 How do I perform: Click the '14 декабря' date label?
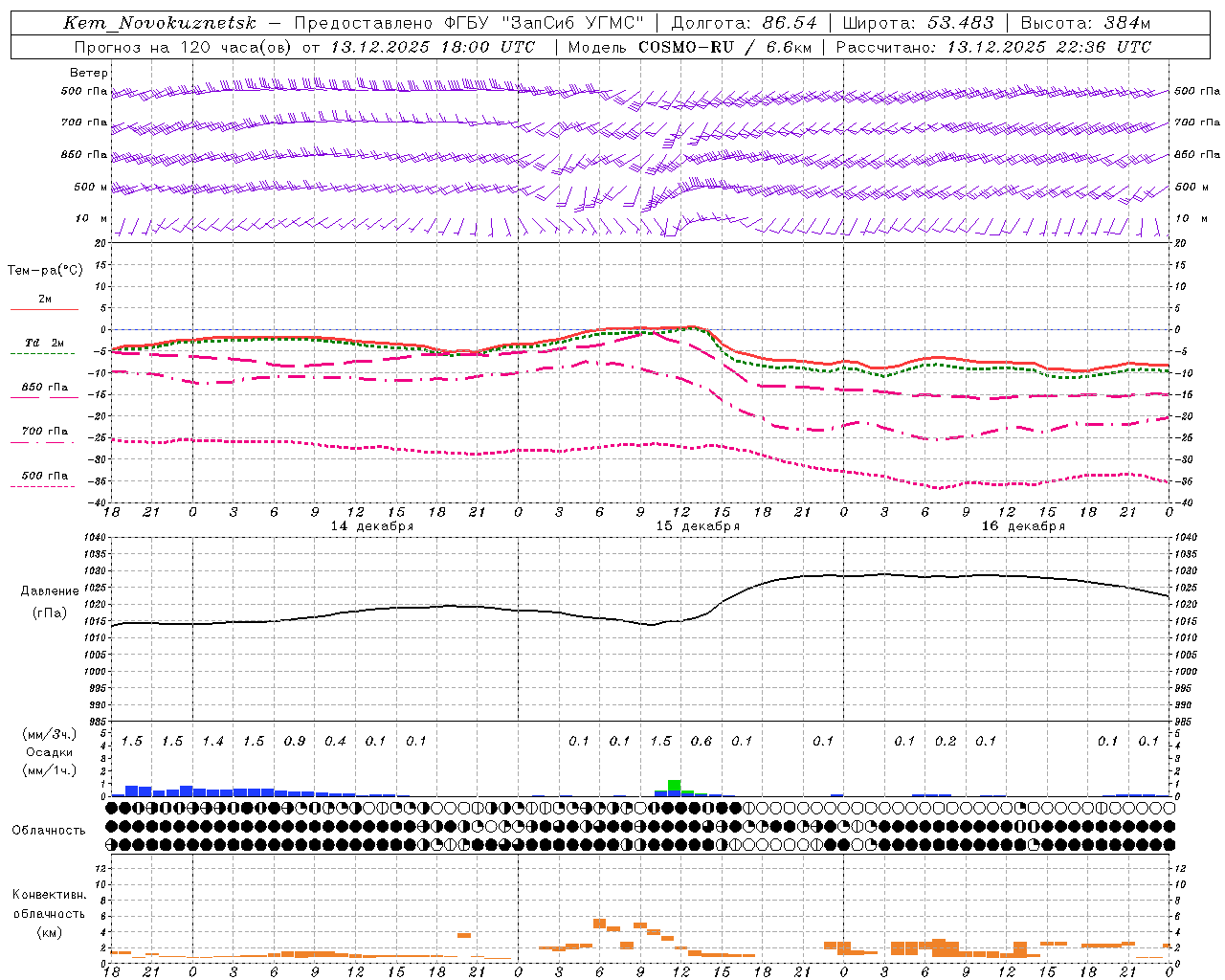(x=372, y=526)
